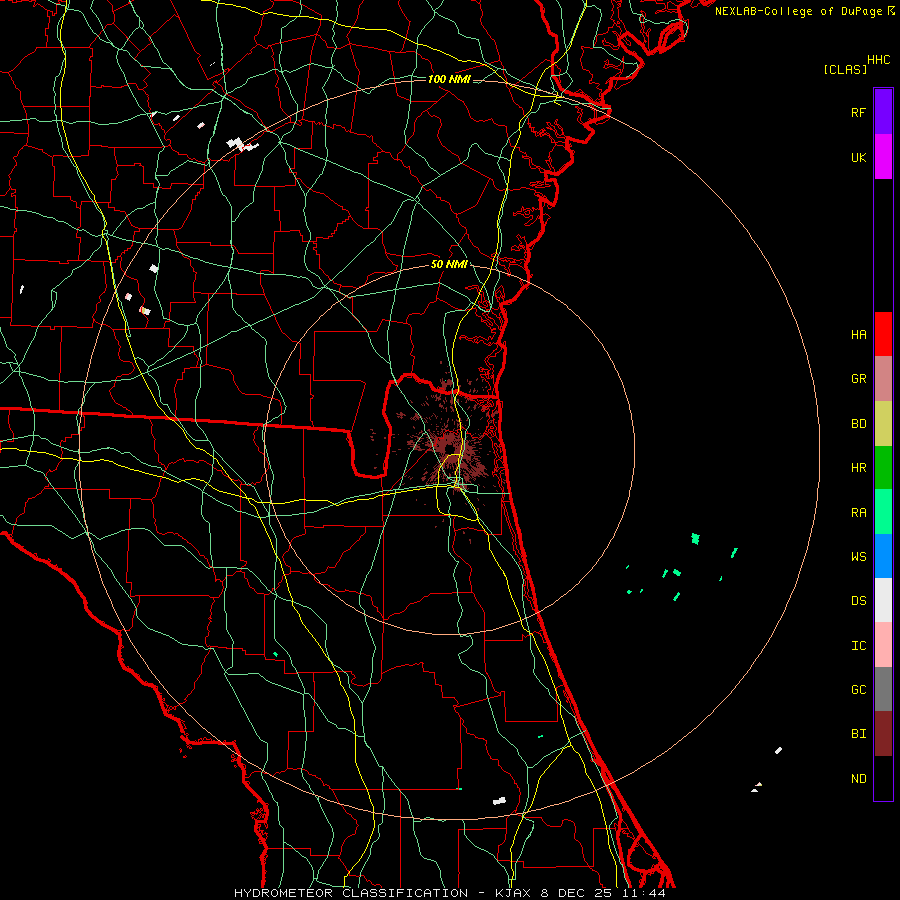This screenshot has height=900, width=900.
Task: Click the WS blue legend swatch
Action: (x=883, y=556)
